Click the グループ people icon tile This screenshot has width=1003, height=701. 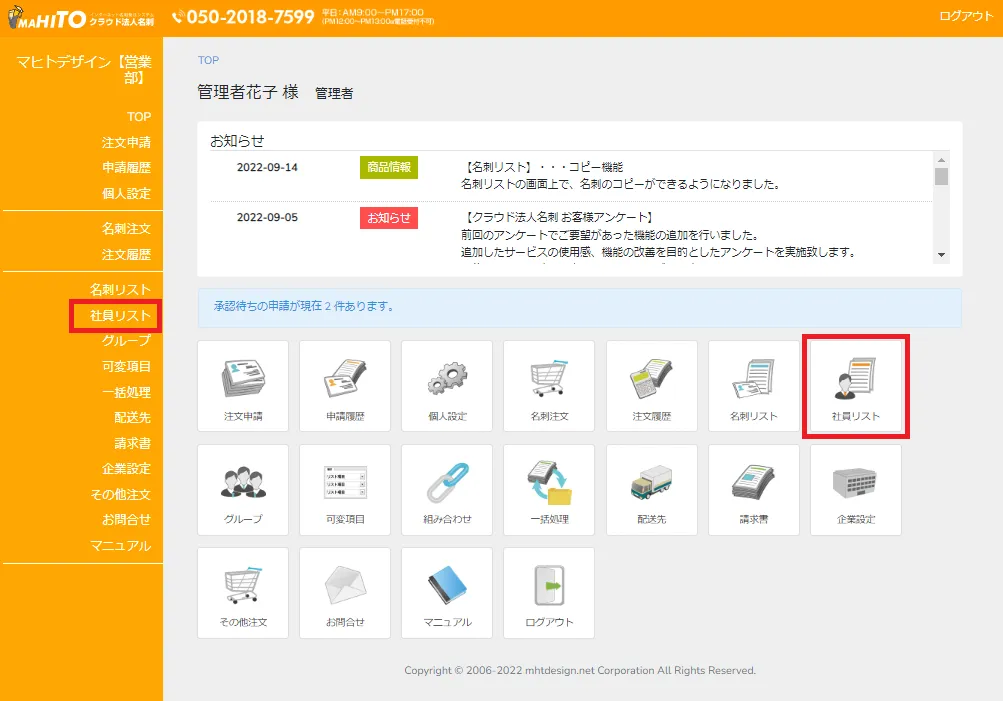click(243, 490)
